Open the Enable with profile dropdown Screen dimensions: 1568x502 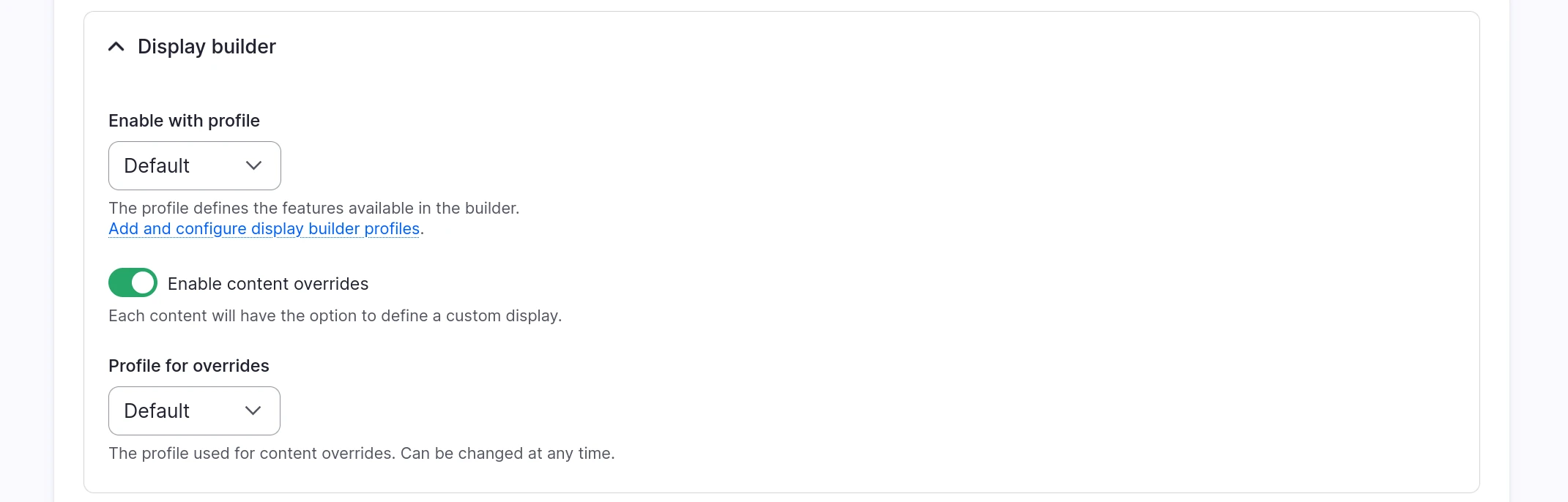click(x=194, y=166)
